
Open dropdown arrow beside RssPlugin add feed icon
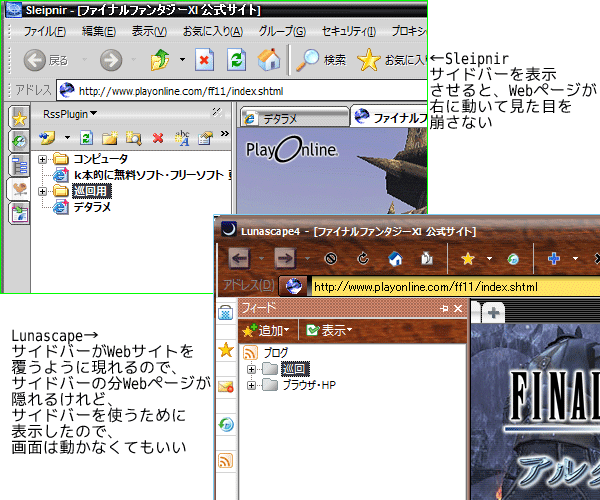point(67,137)
